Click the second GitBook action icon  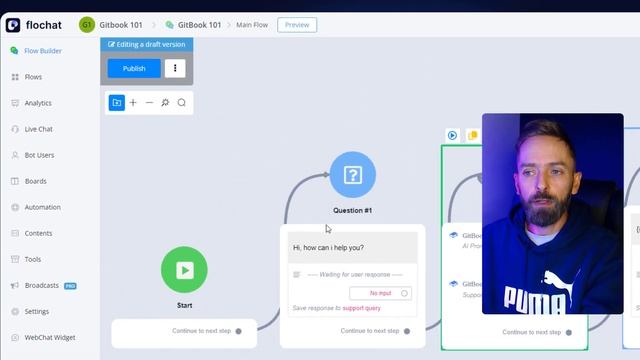click(453, 284)
